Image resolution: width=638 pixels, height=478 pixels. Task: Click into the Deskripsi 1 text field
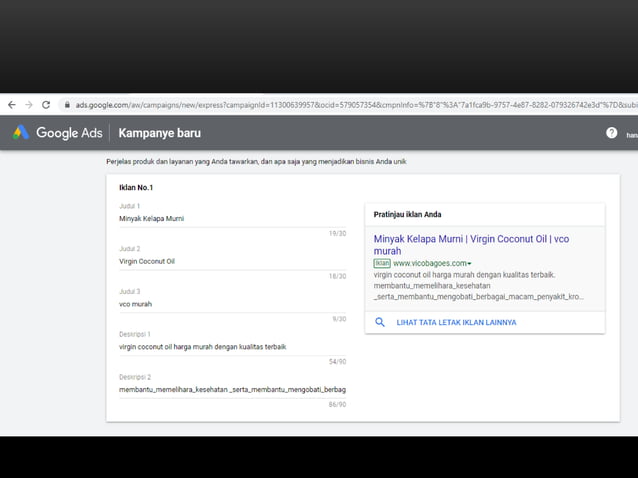pyautogui.click(x=230, y=346)
